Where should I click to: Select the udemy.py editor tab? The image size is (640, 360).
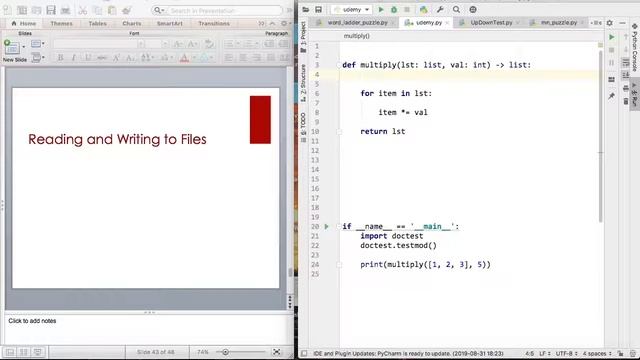coord(425,23)
